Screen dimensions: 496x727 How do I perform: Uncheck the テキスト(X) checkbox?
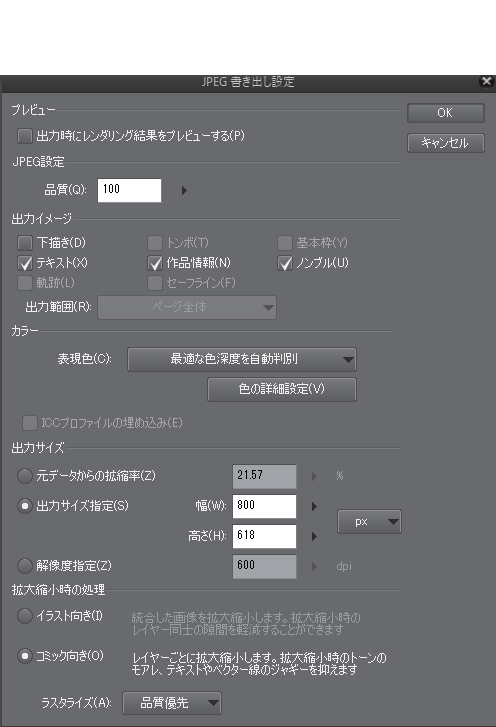coord(25,263)
